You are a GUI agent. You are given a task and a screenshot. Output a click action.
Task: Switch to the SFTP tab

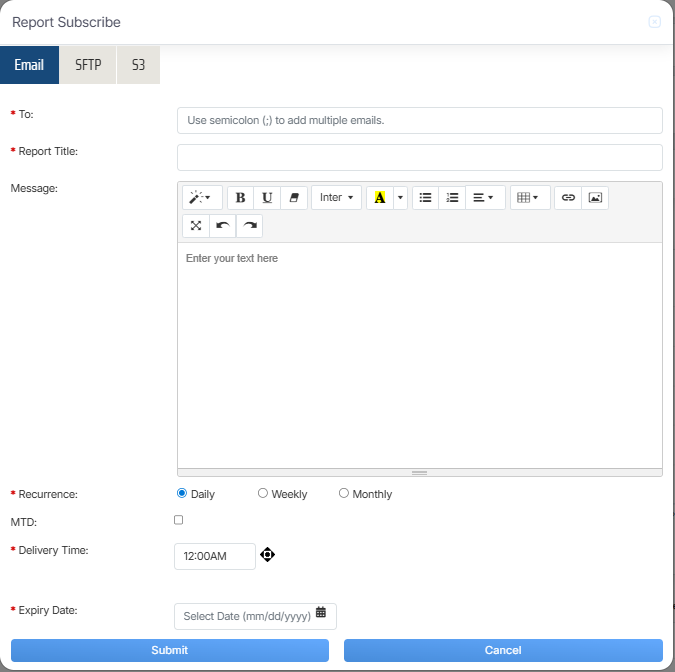point(88,65)
